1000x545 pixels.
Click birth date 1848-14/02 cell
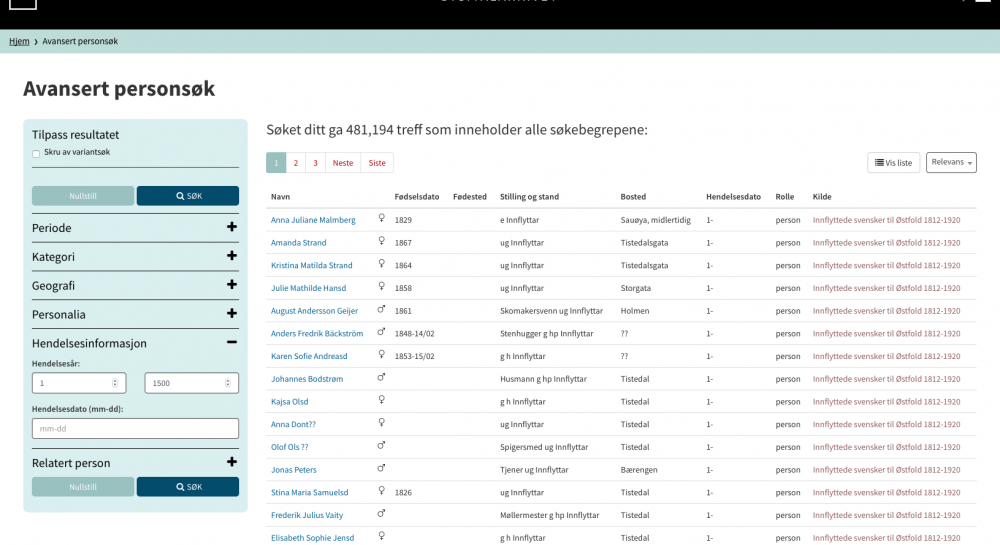tap(415, 333)
